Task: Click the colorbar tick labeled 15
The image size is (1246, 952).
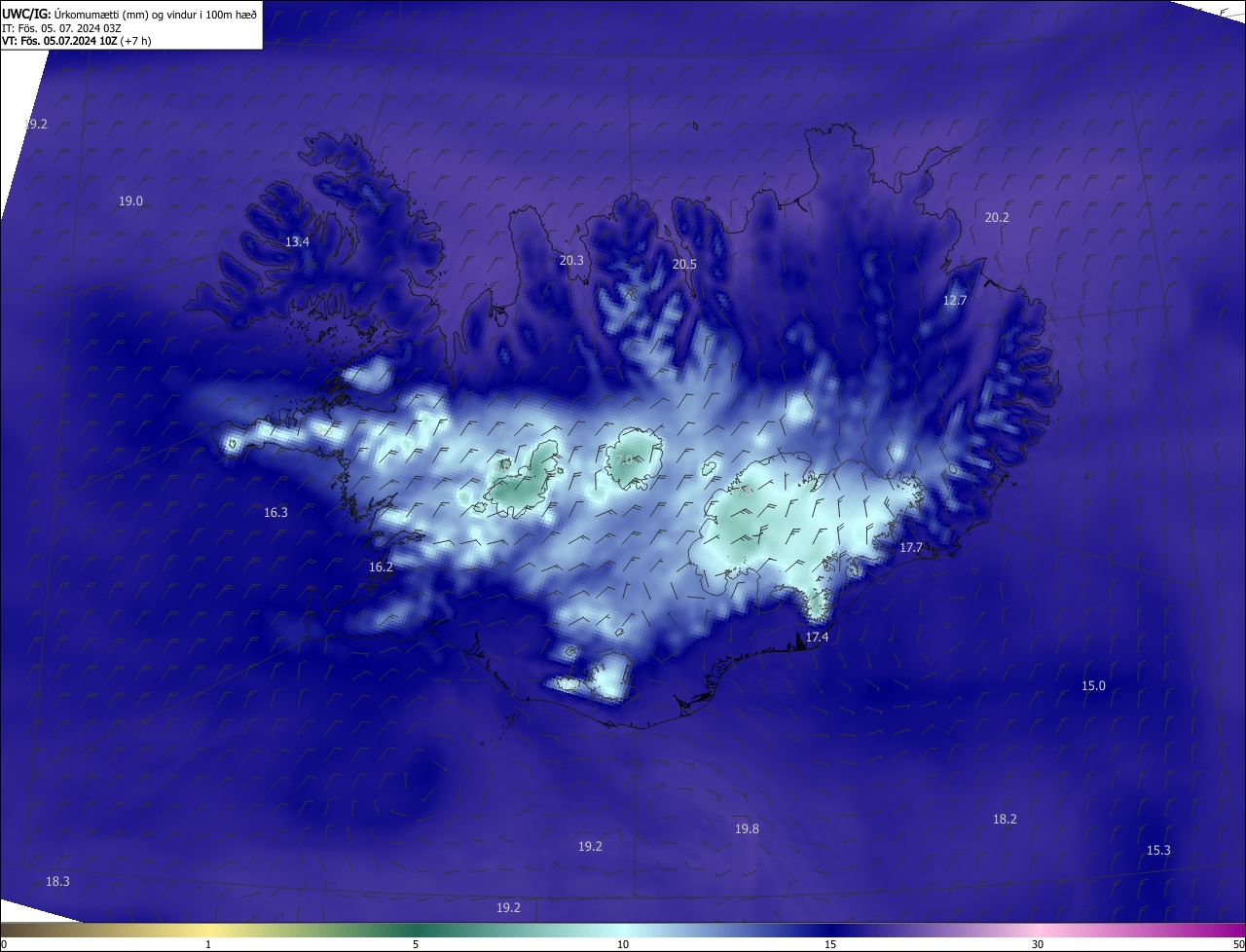Action: (830, 944)
